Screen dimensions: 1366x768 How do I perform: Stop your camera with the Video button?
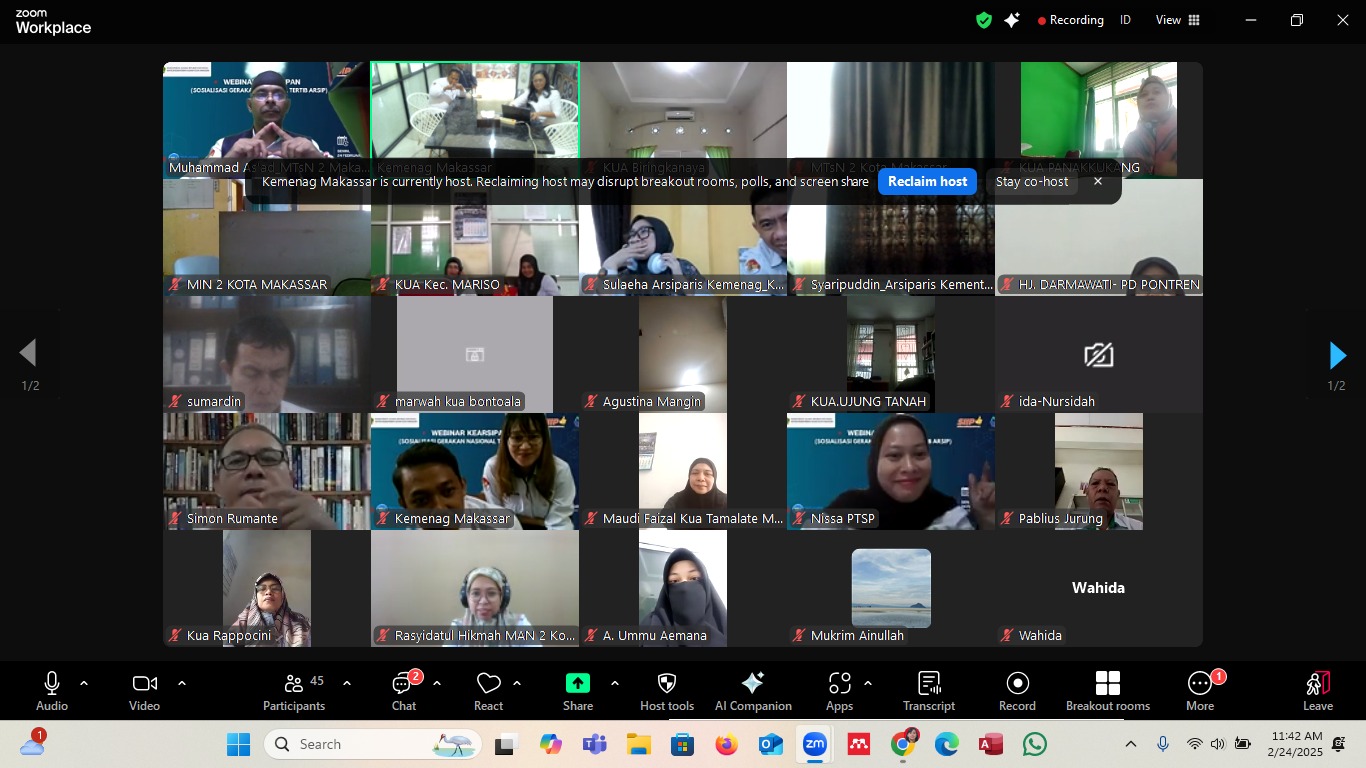coord(143,690)
